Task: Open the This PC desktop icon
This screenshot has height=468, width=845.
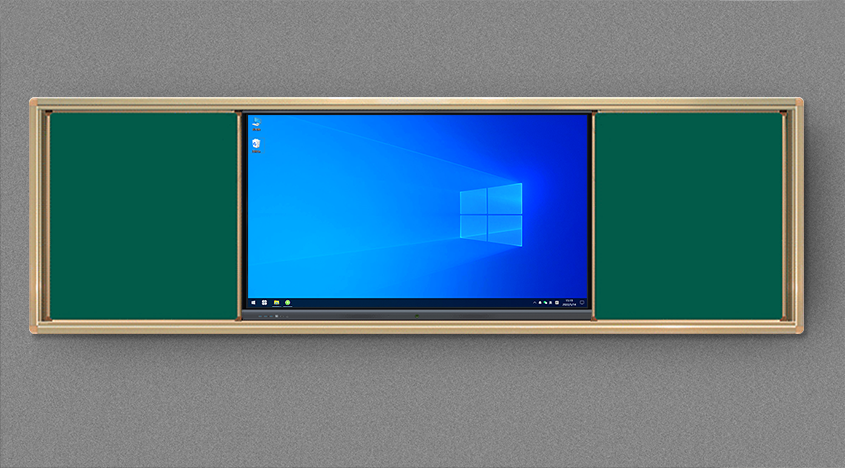Action: (257, 123)
